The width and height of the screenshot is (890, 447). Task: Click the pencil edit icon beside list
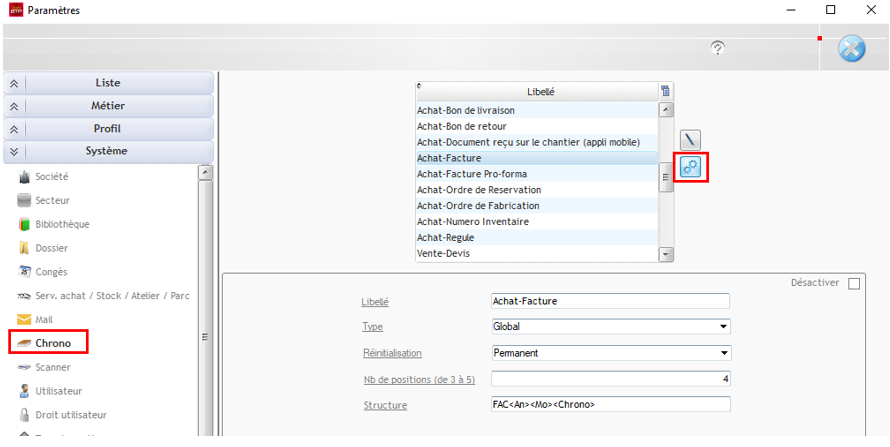(691, 140)
